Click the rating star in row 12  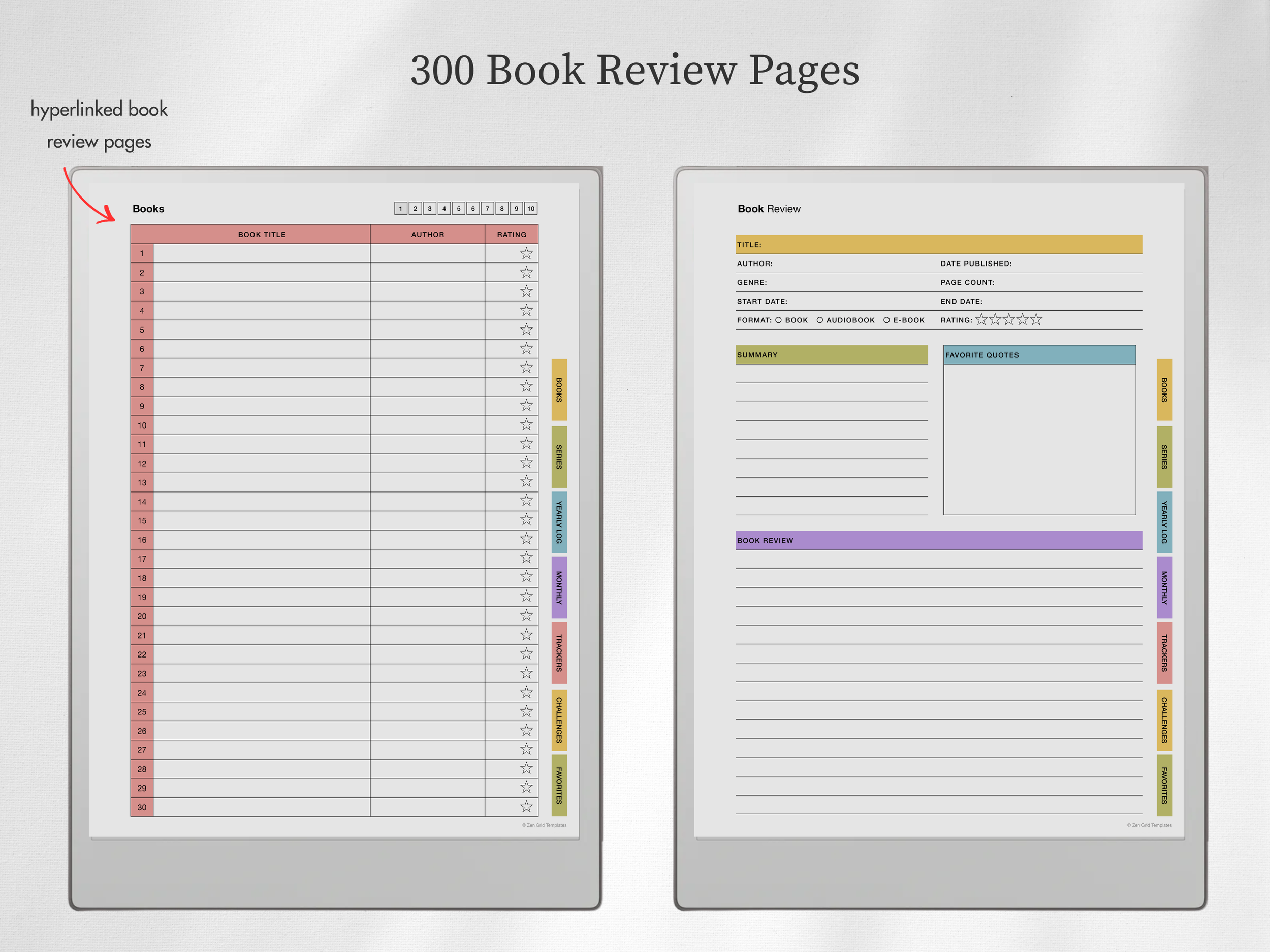pos(526,463)
